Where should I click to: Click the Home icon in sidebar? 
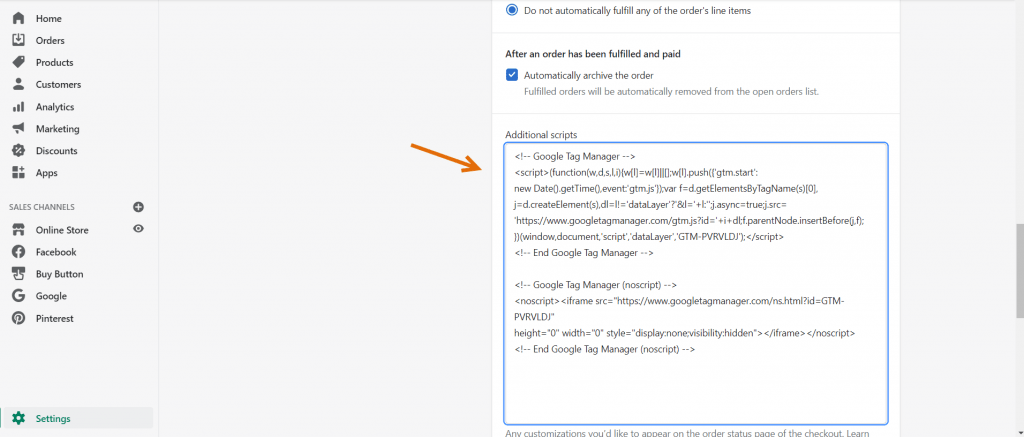click(x=18, y=19)
